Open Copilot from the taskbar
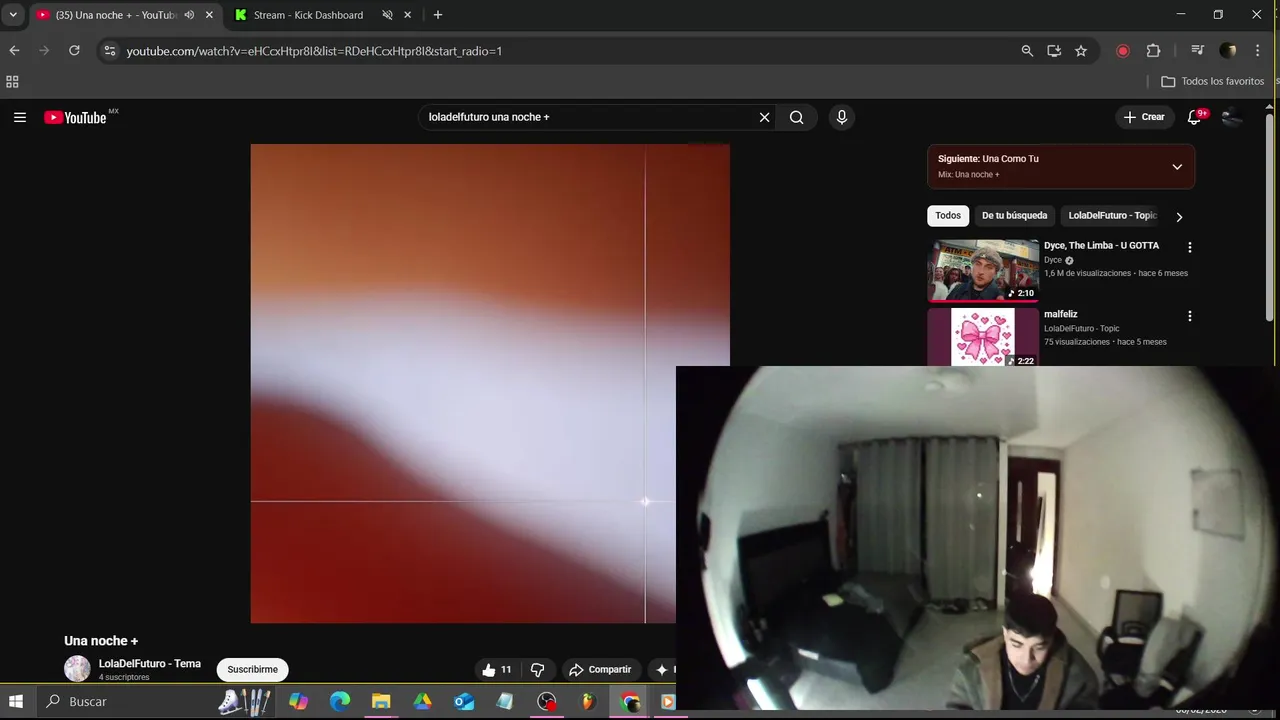Viewport: 1280px width, 720px height. coord(298,701)
